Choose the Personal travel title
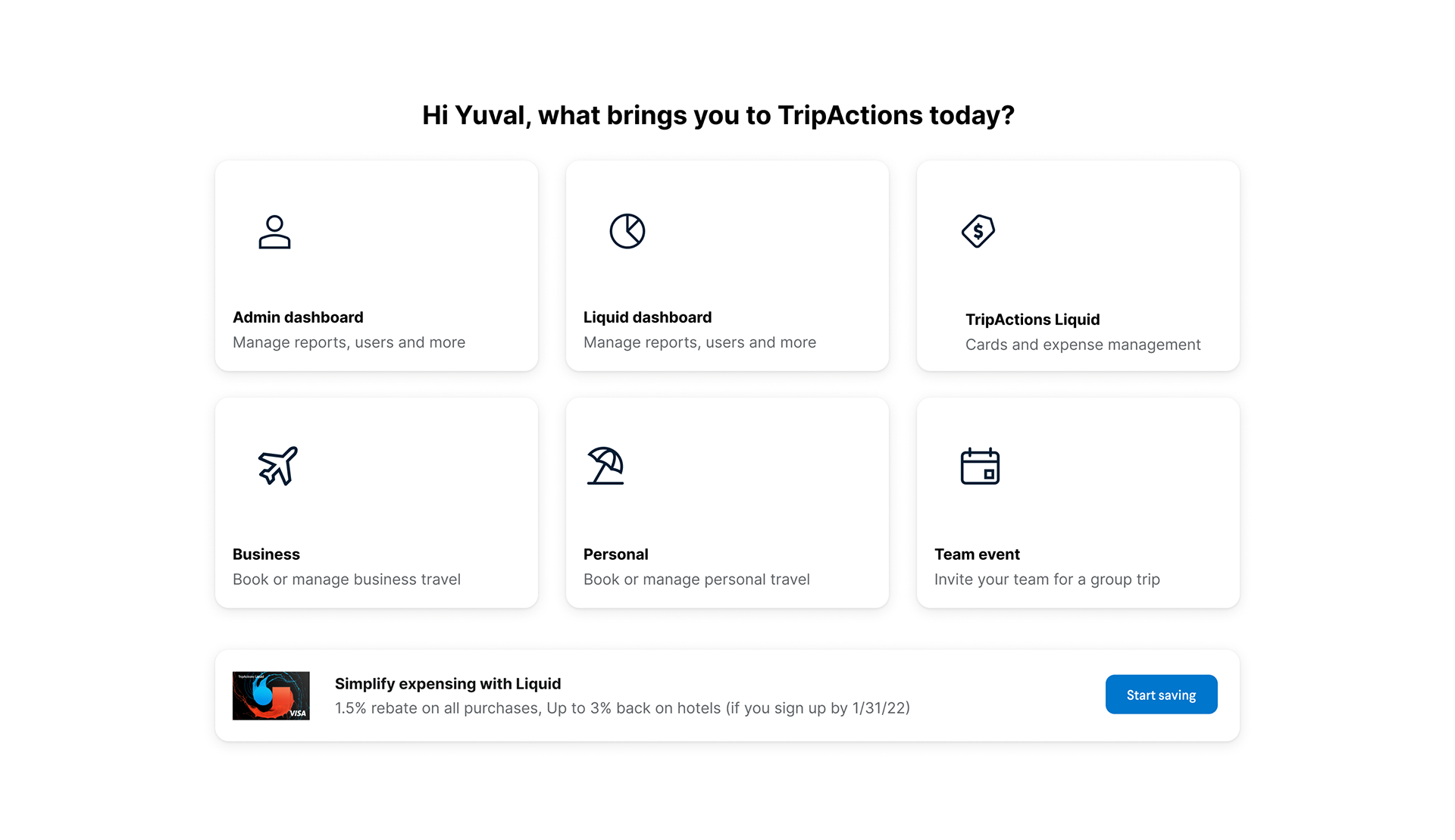 click(615, 554)
